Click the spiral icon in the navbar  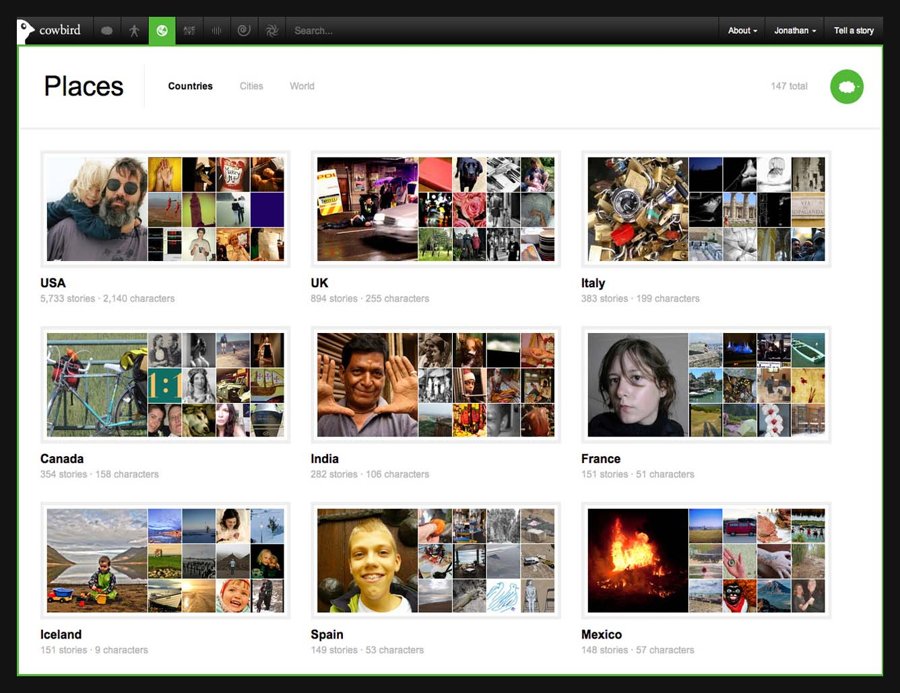click(243, 31)
